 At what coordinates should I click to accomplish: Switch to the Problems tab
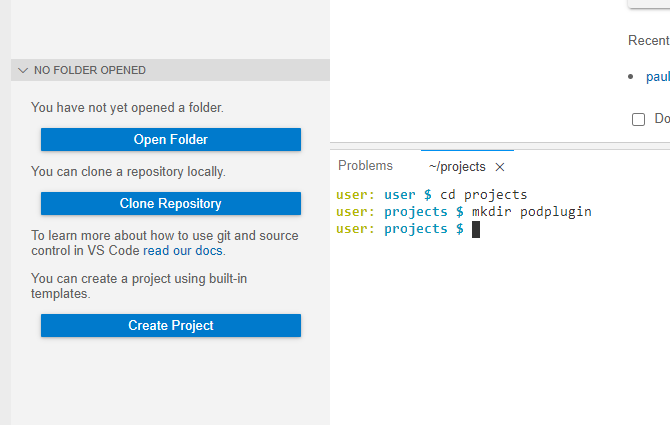(x=365, y=166)
